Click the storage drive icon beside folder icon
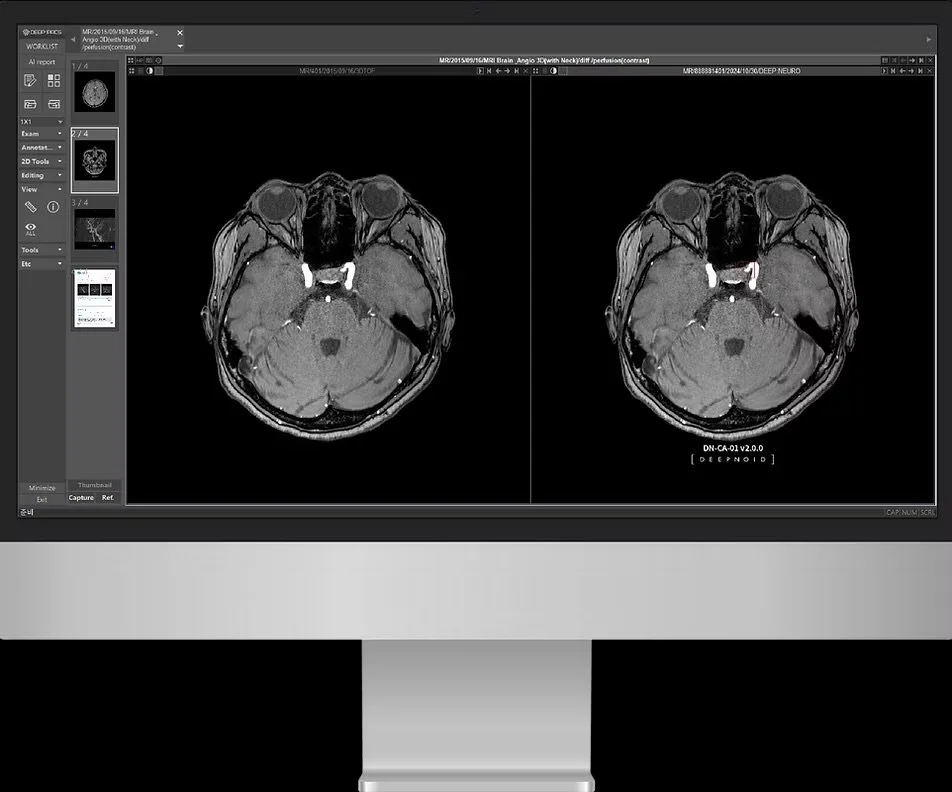The height and width of the screenshot is (792, 952). [x=54, y=104]
